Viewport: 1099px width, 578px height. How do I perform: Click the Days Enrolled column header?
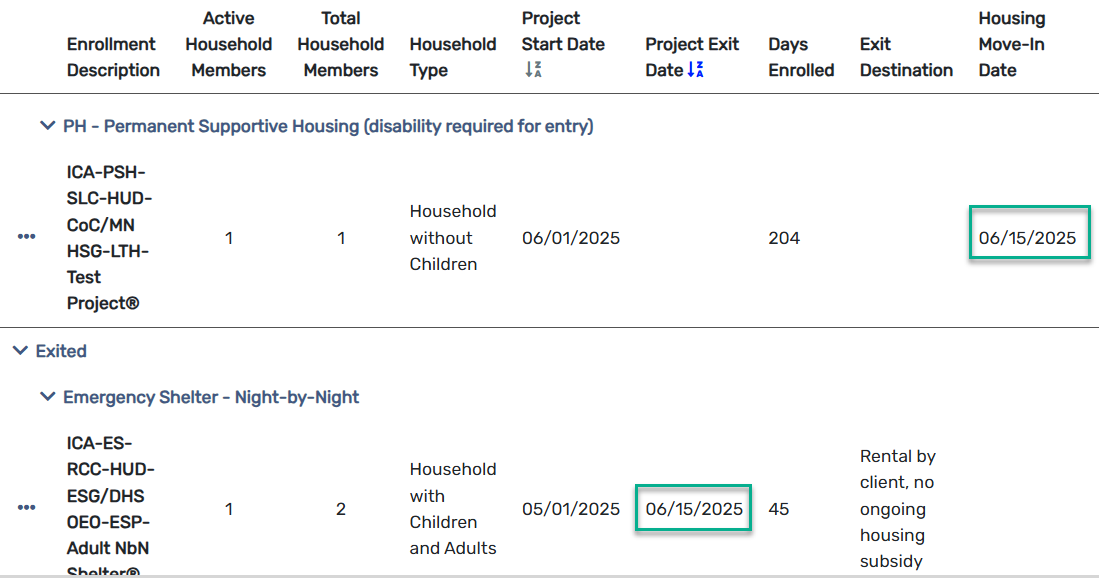[801, 57]
